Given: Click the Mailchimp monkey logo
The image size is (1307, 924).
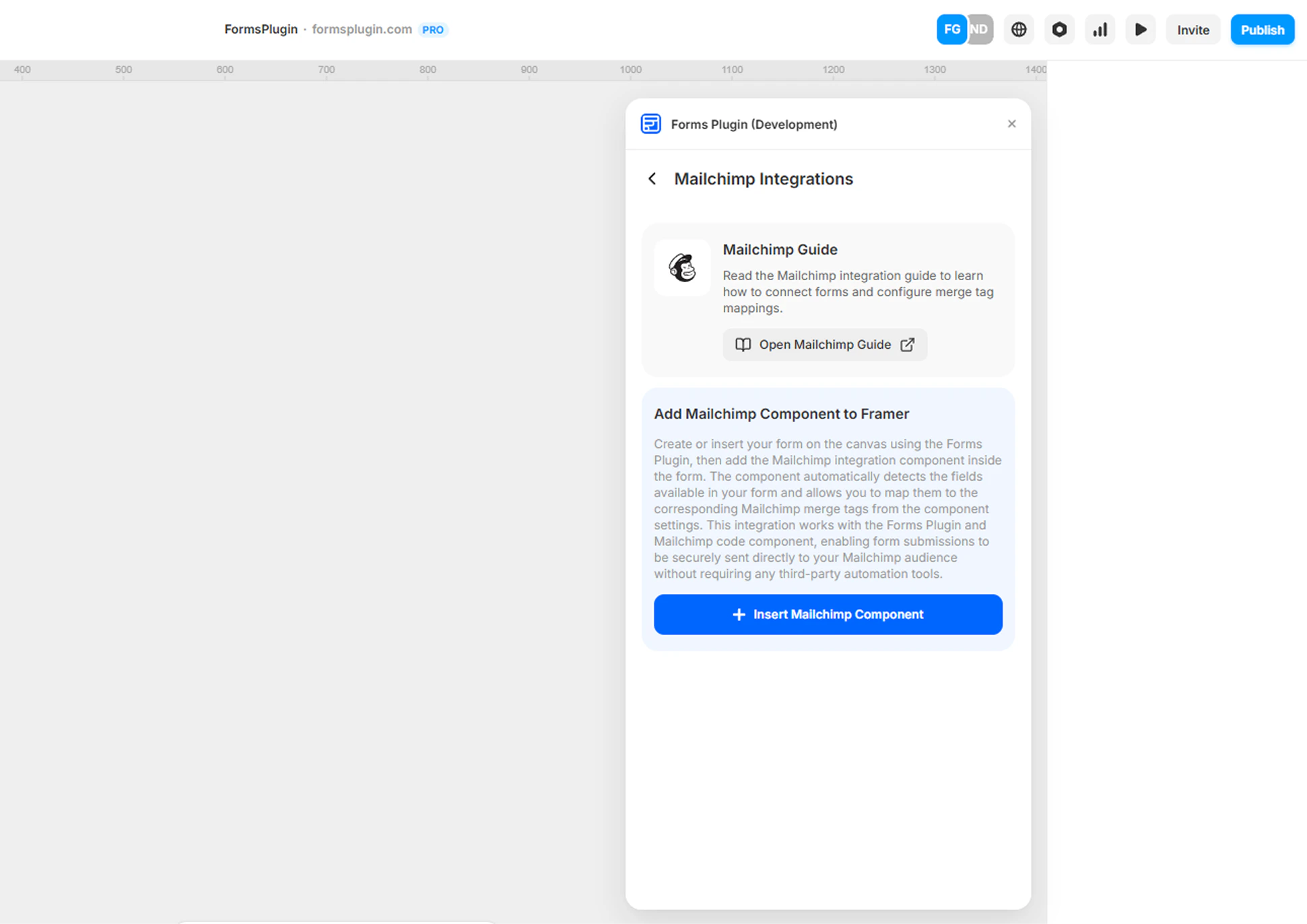Looking at the screenshot, I should [682, 267].
